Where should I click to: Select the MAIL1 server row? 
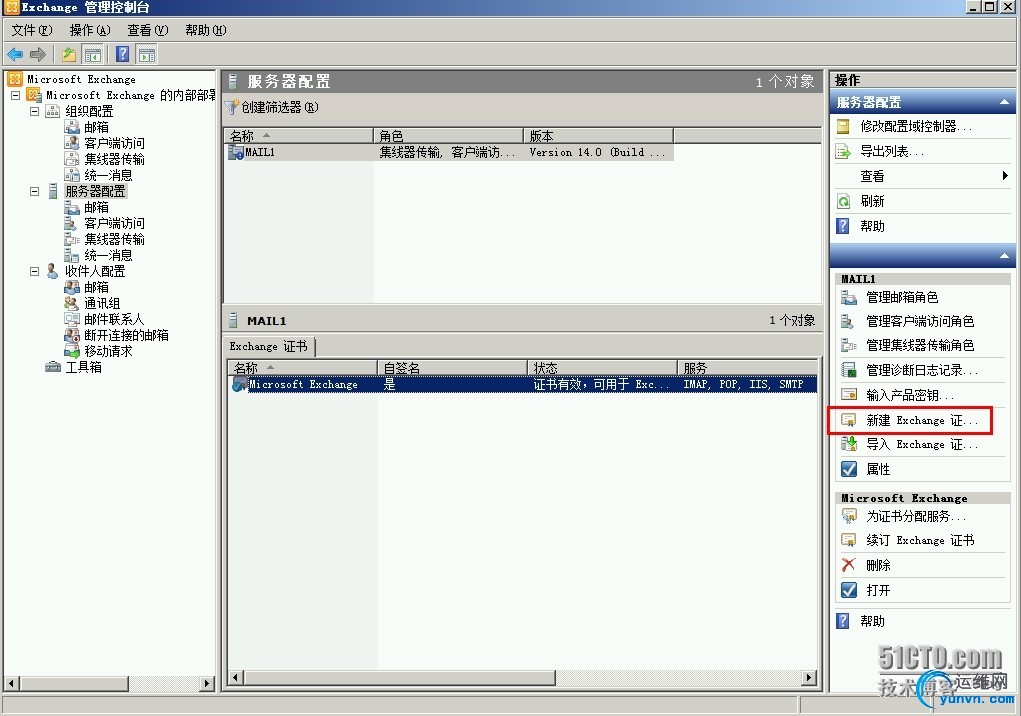pos(449,152)
